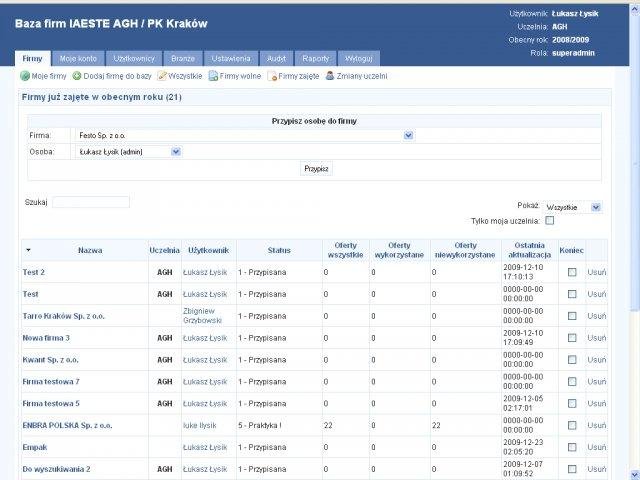Open the Nowa firma 3 company link
Viewport: 640px width, 480px height.
tap(46, 338)
